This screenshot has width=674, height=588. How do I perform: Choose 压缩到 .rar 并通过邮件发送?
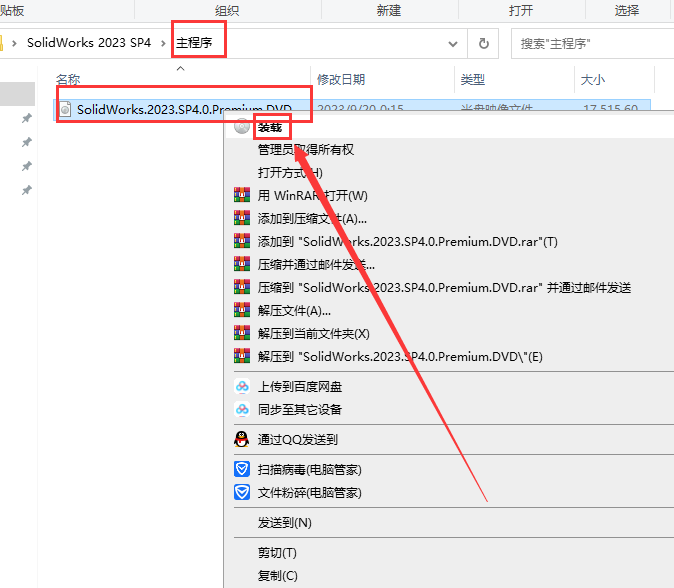coord(444,288)
